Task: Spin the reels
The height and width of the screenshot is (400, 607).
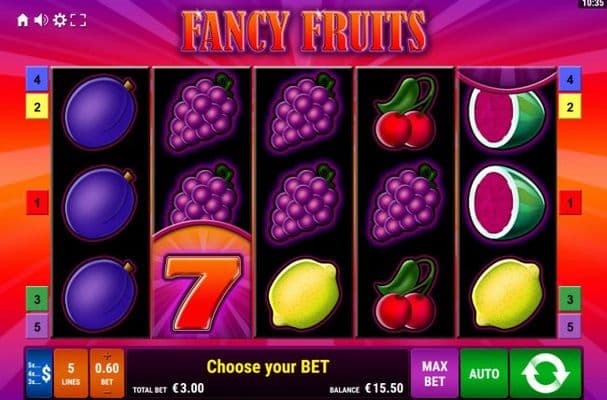Action: click(x=546, y=373)
